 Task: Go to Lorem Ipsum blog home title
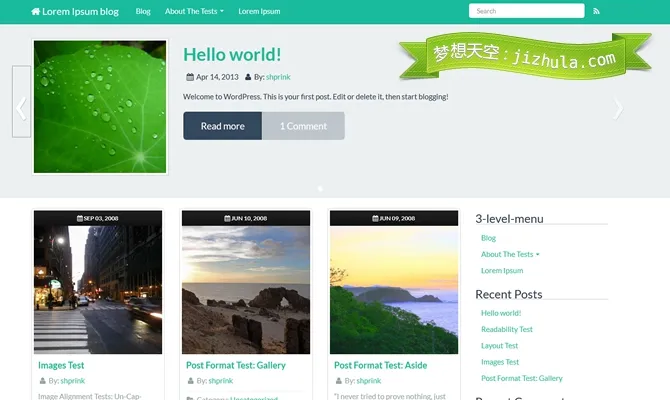coord(80,12)
